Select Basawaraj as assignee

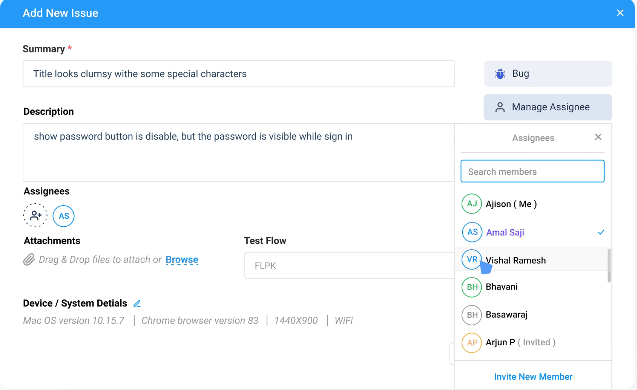532,315
